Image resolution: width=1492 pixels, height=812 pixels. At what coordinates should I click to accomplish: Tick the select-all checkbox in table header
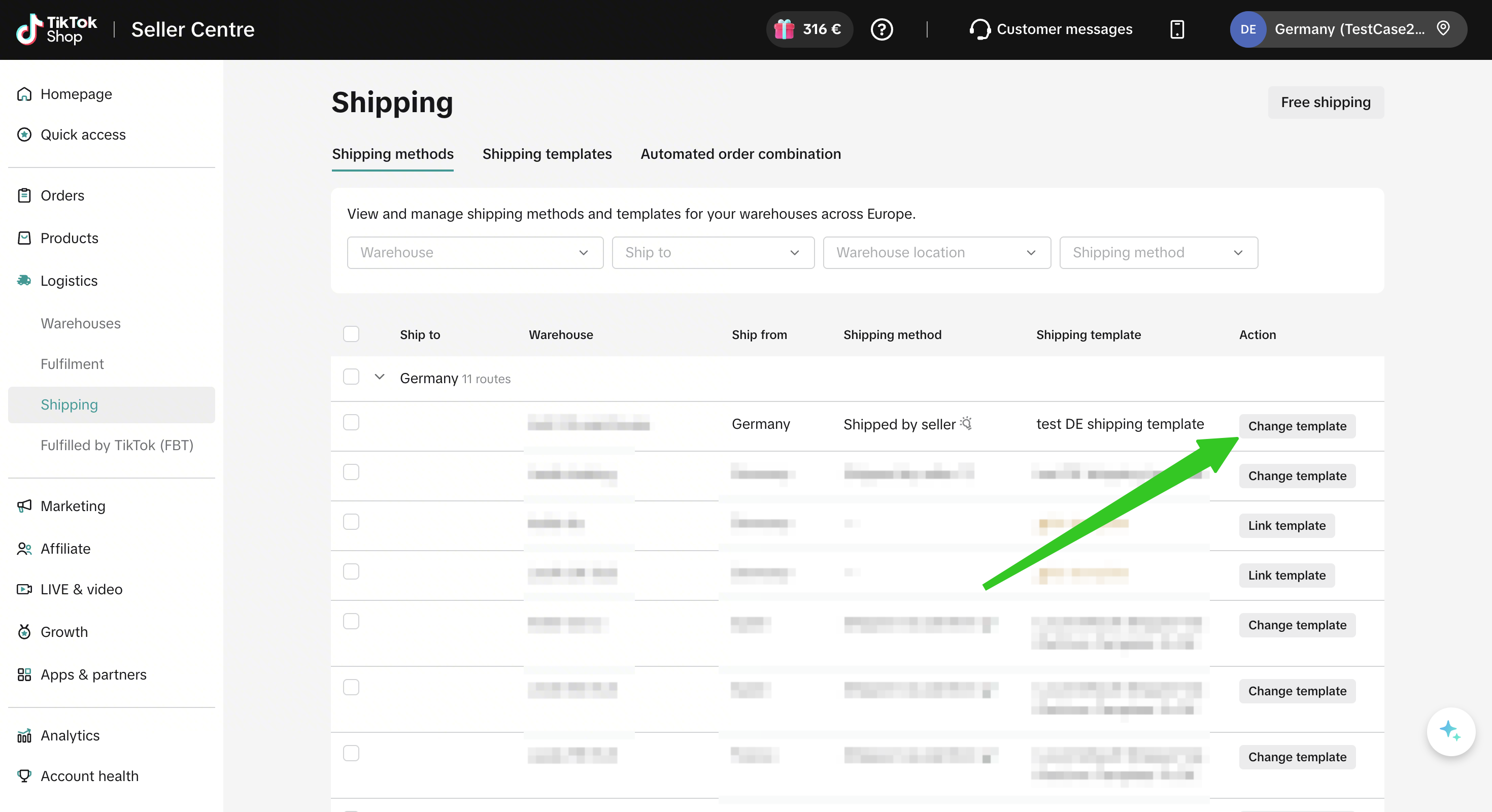pyautogui.click(x=351, y=333)
